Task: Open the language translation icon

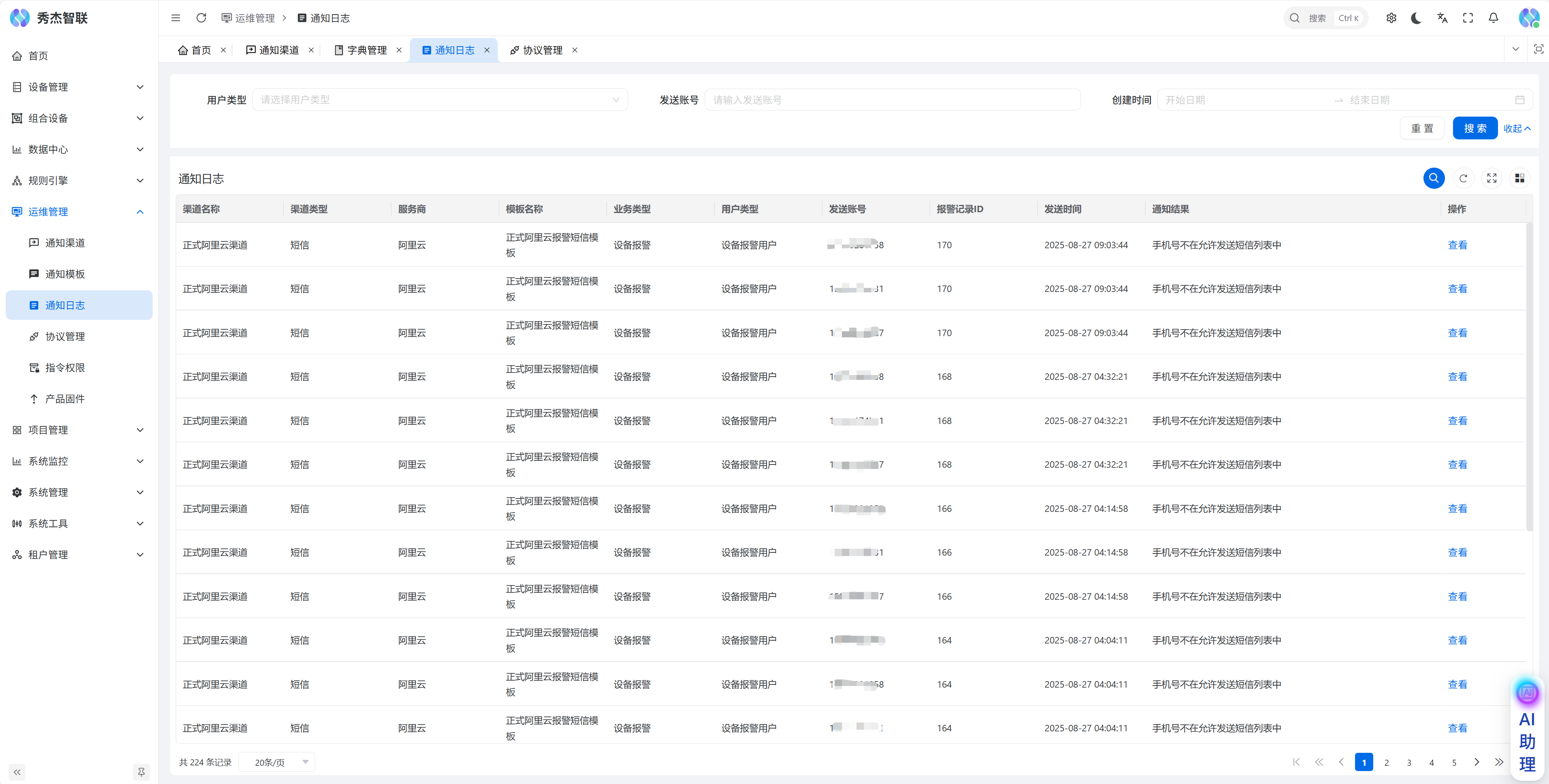Action: (1442, 18)
